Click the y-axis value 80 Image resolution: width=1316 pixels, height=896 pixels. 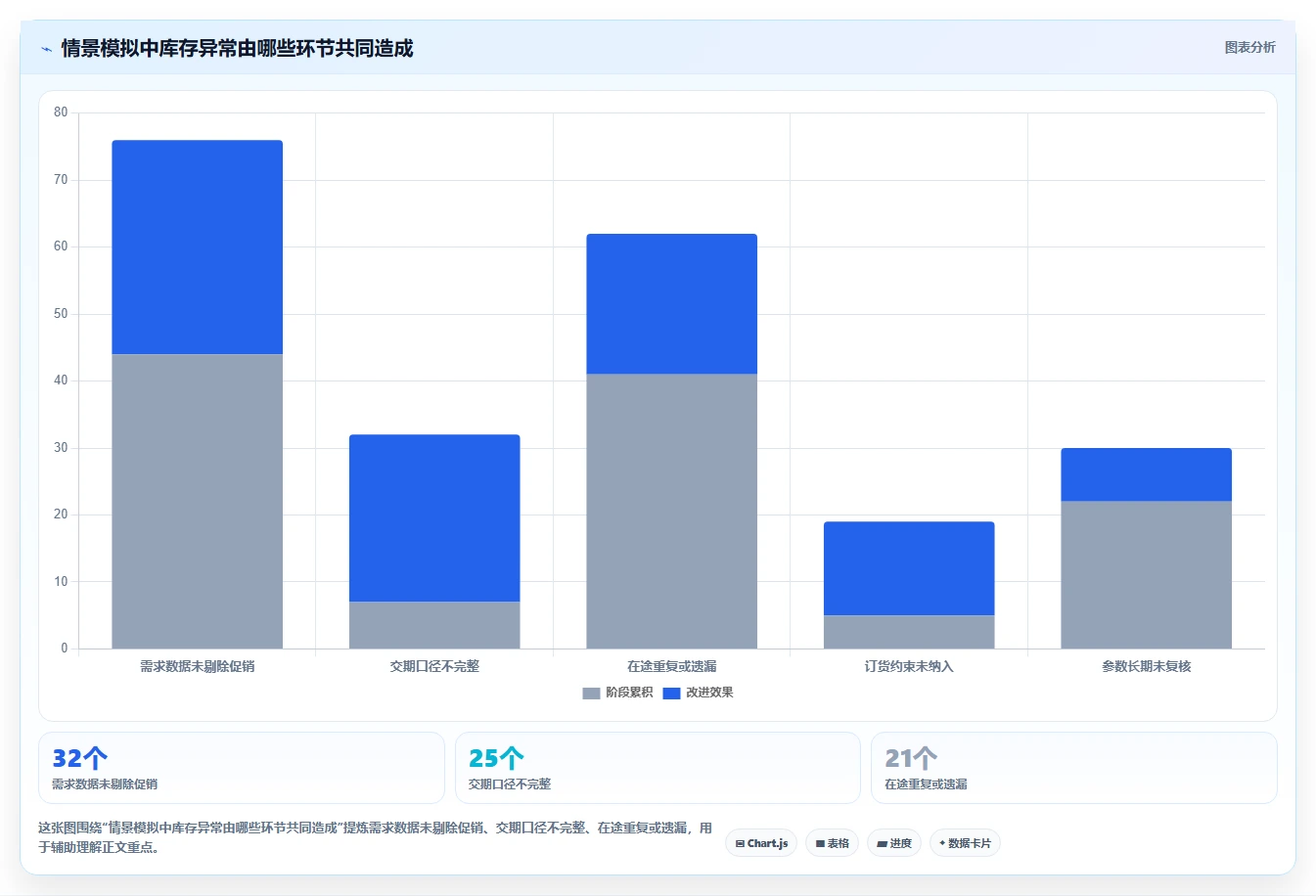click(61, 112)
